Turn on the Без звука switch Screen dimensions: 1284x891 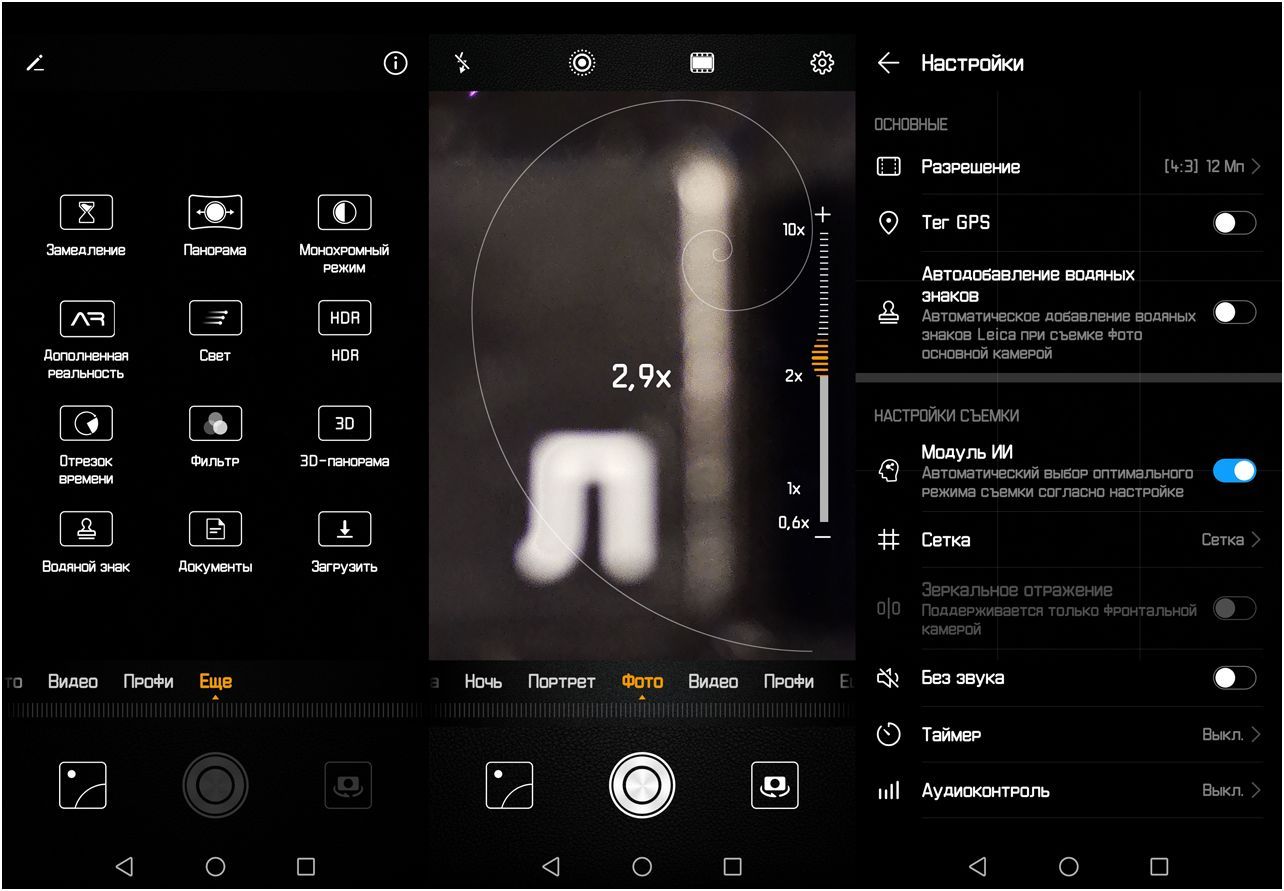1234,678
